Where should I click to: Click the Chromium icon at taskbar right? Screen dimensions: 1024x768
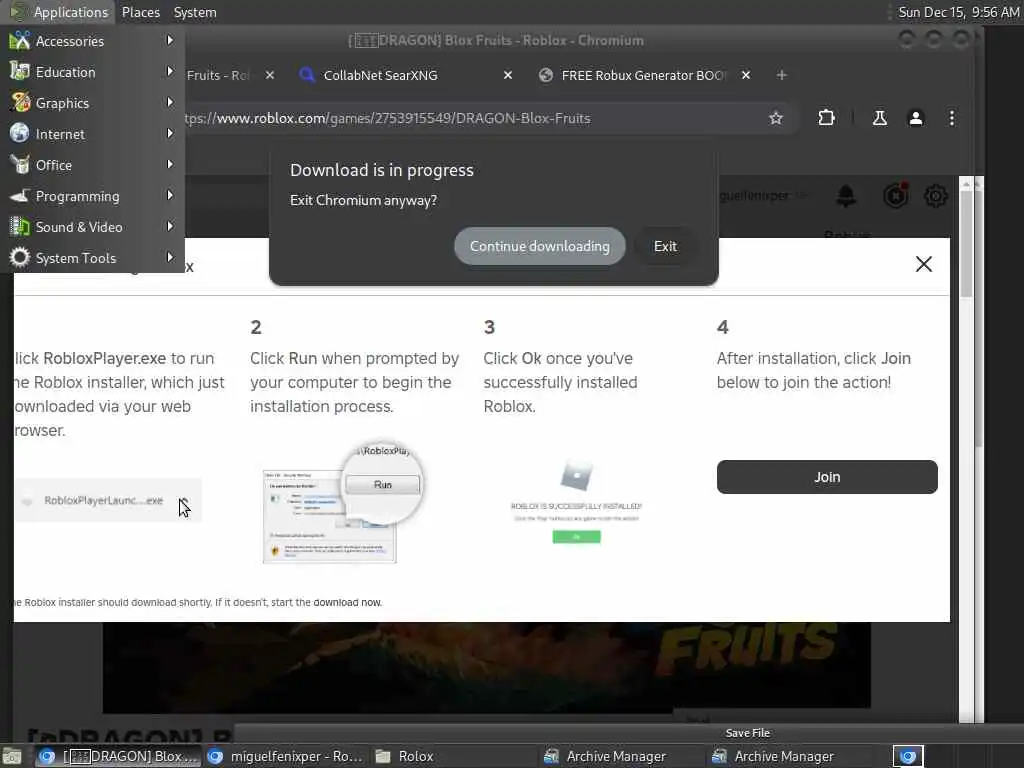(908, 756)
